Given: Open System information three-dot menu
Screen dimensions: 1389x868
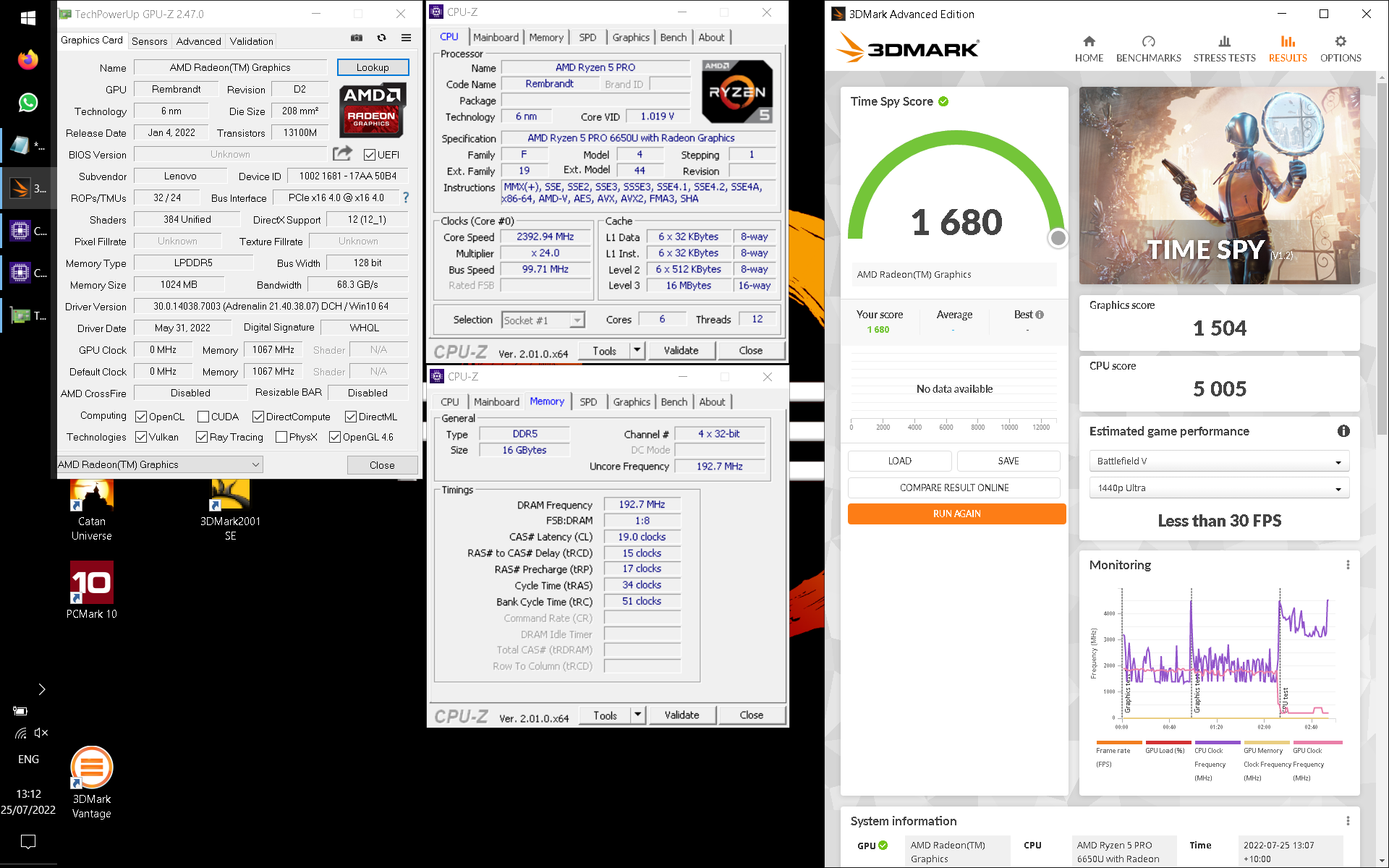Looking at the screenshot, I should [1348, 821].
